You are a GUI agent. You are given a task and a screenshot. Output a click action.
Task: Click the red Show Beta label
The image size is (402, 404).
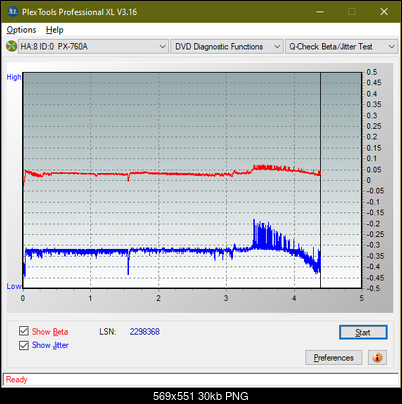(50, 332)
